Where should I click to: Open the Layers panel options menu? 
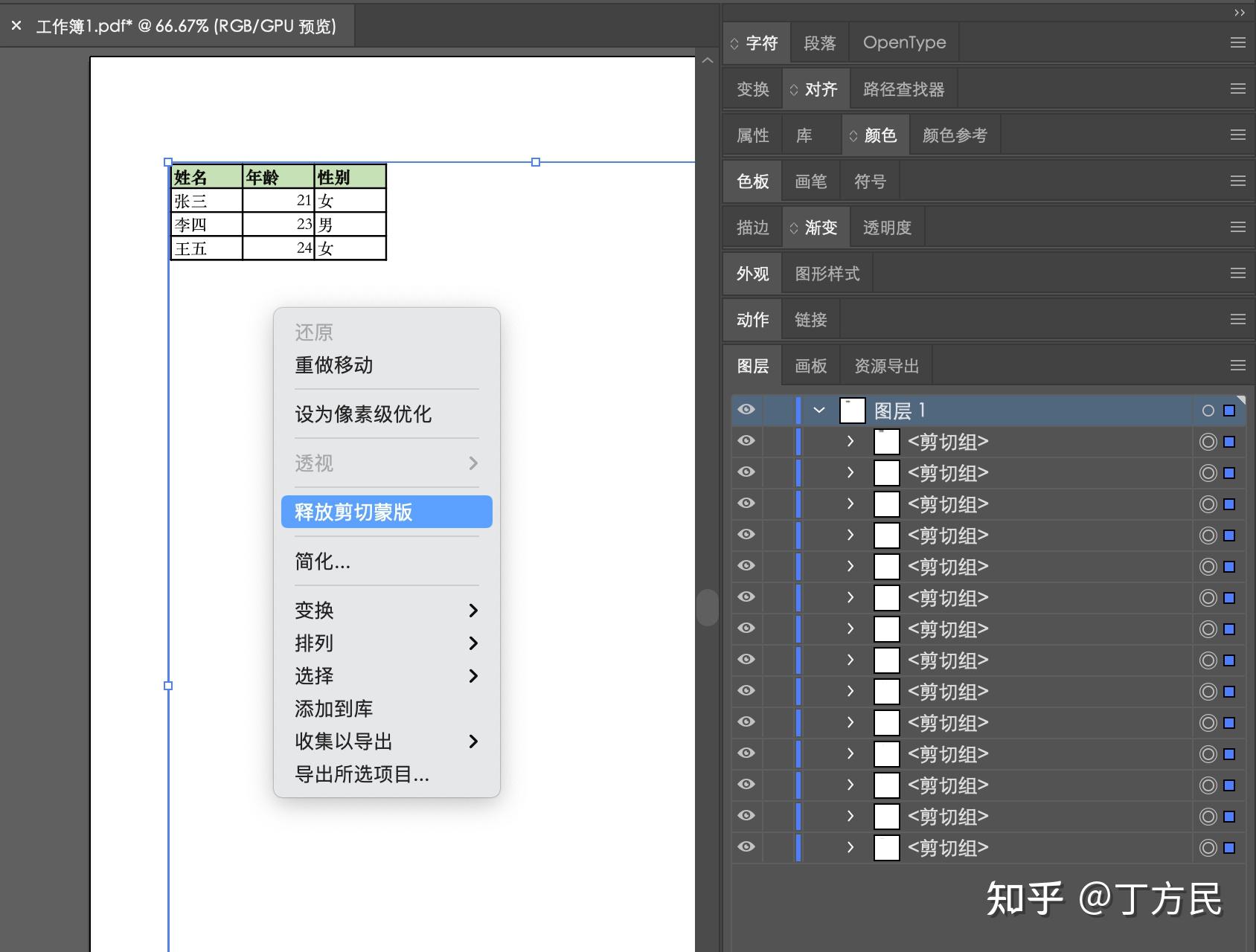click(x=1237, y=365)
